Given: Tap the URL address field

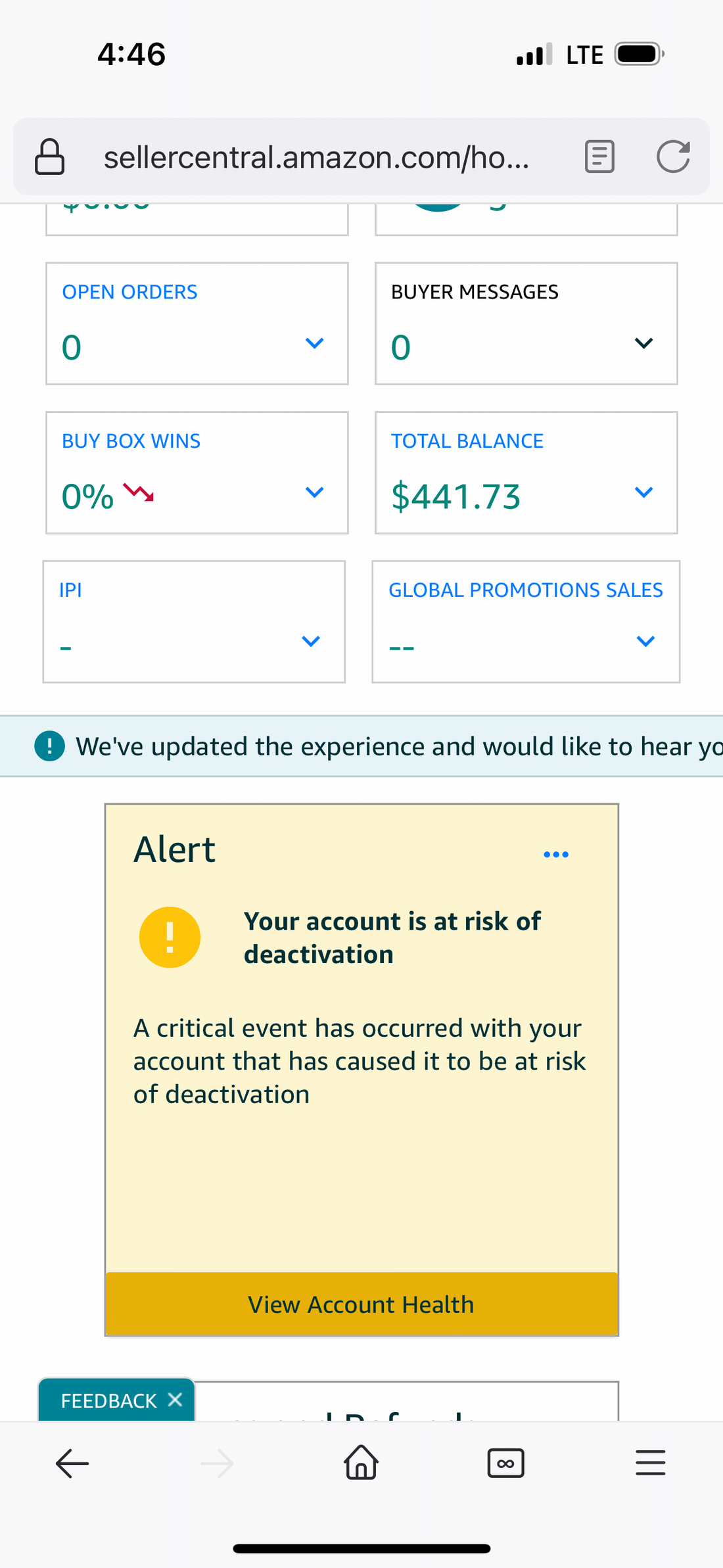Looking at the screenshot, I should click(x=316, y=157).
